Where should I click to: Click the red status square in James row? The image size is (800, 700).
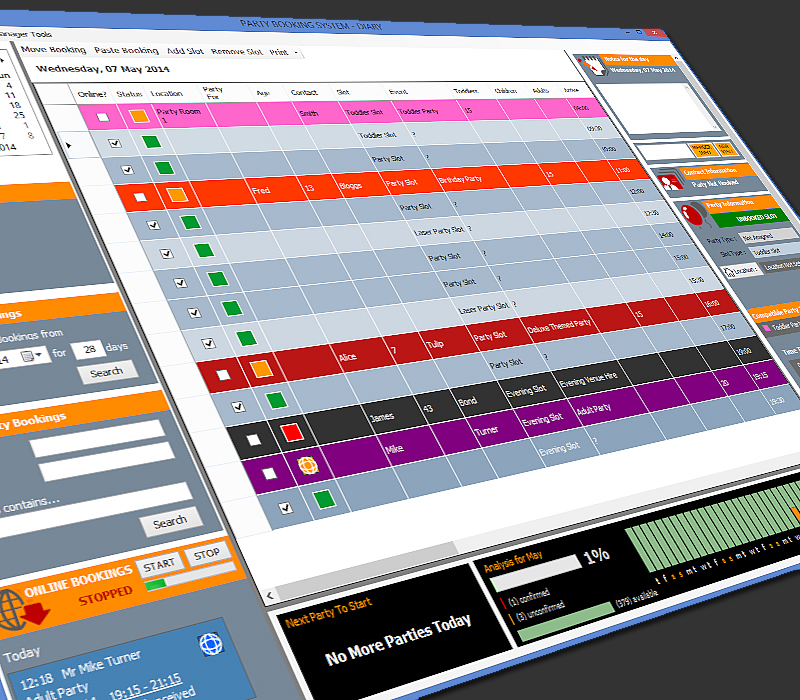(292, 433)
